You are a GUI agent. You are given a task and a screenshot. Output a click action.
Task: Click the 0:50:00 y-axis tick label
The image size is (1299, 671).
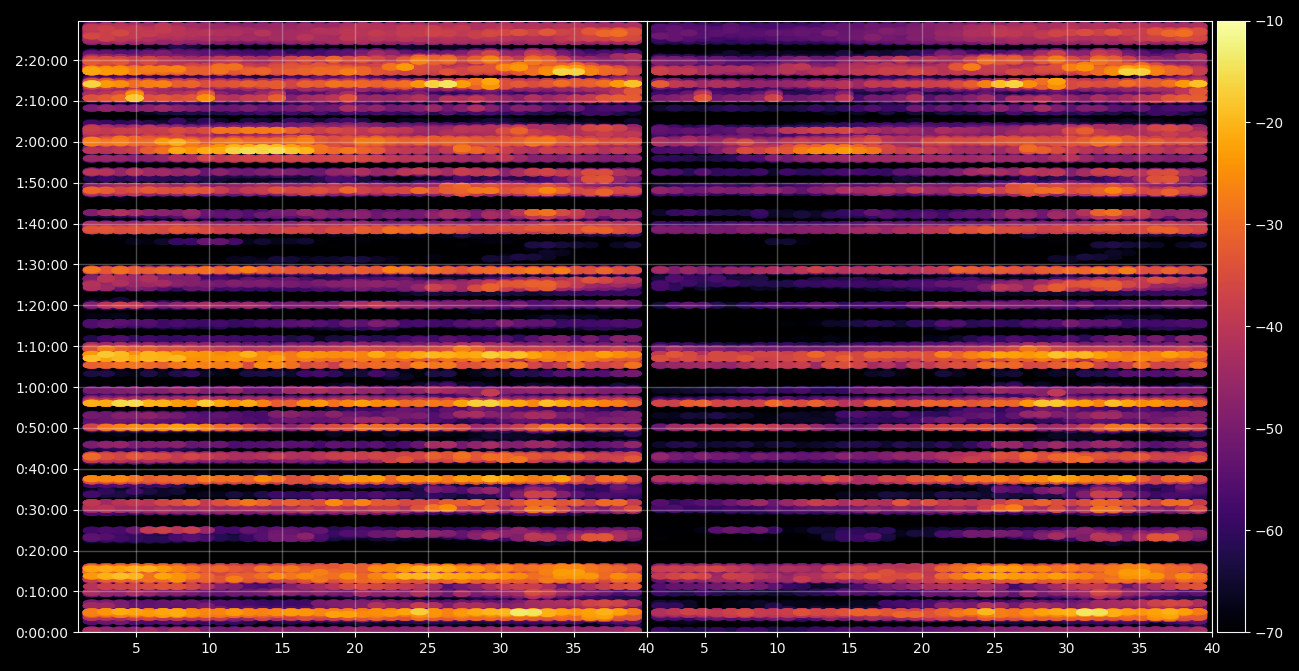(42, 428)
